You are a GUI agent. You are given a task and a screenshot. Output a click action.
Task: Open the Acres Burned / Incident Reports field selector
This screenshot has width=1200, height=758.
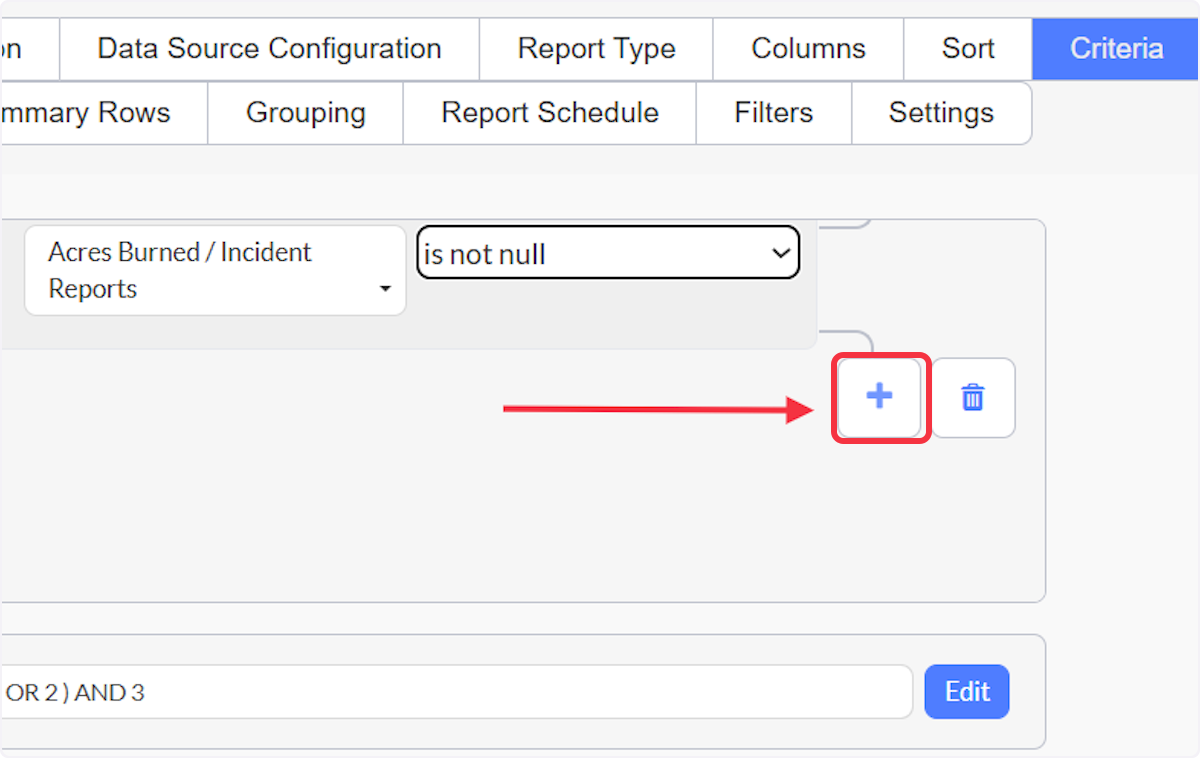[215, 271]
